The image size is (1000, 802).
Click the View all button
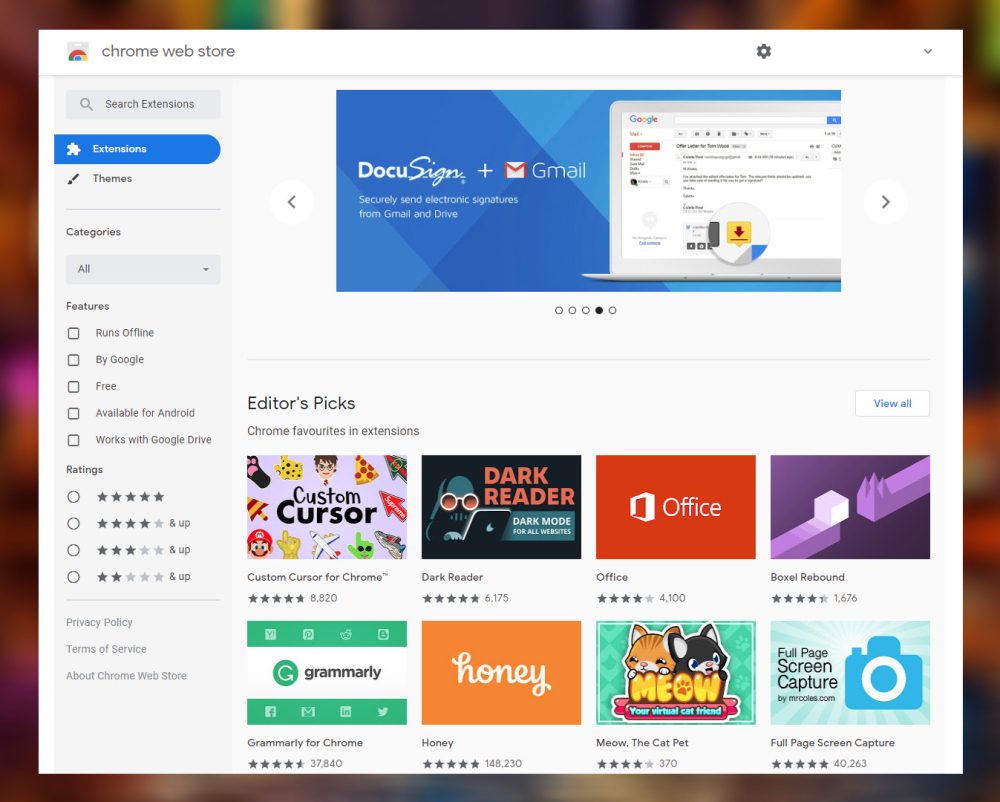[x=892, y=403]
